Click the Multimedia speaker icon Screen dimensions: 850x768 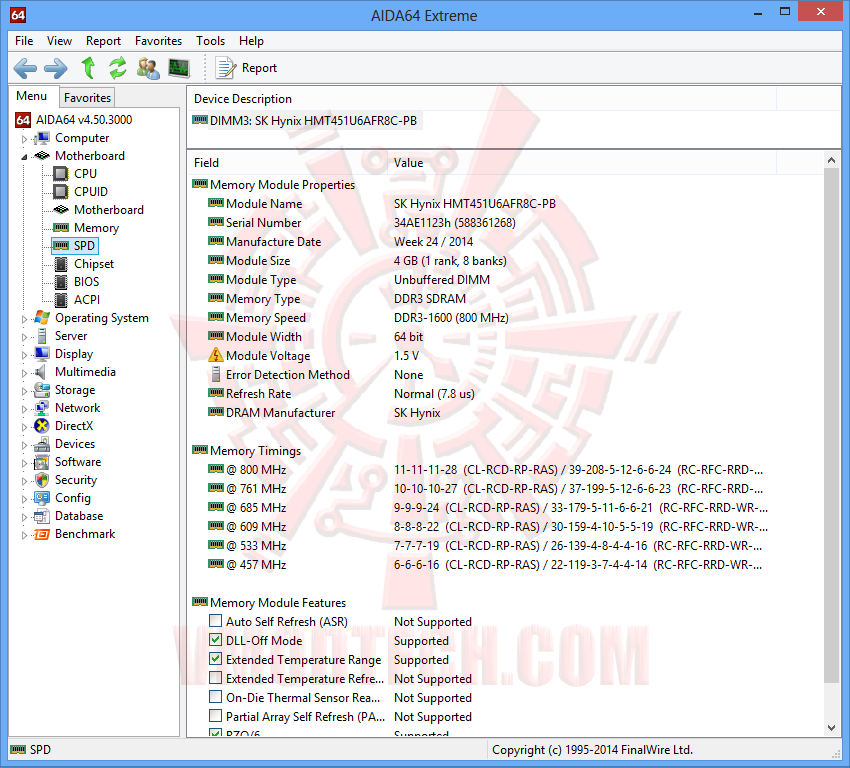tap(40, 372)
